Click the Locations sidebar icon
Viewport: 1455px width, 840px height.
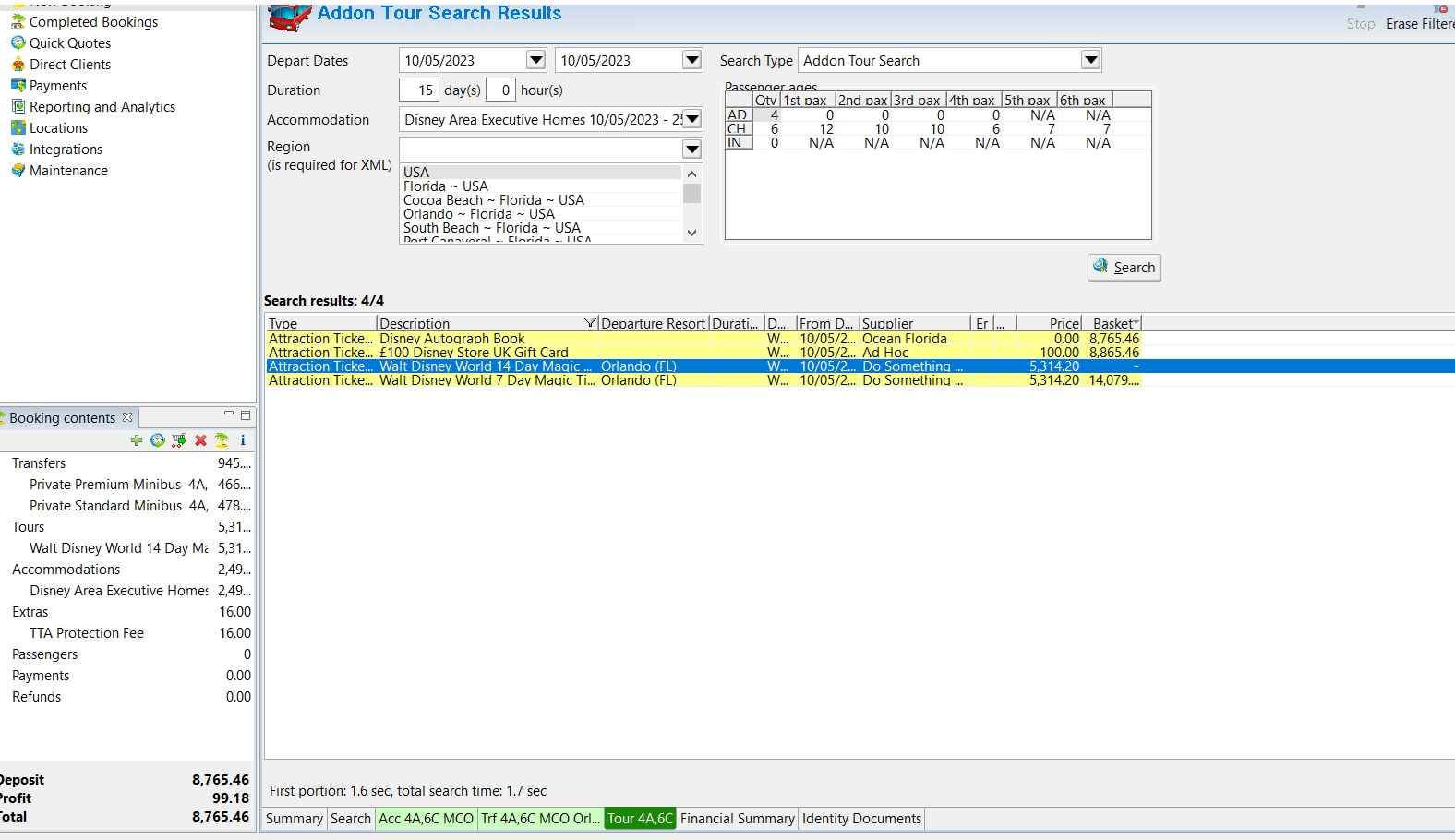18,127
